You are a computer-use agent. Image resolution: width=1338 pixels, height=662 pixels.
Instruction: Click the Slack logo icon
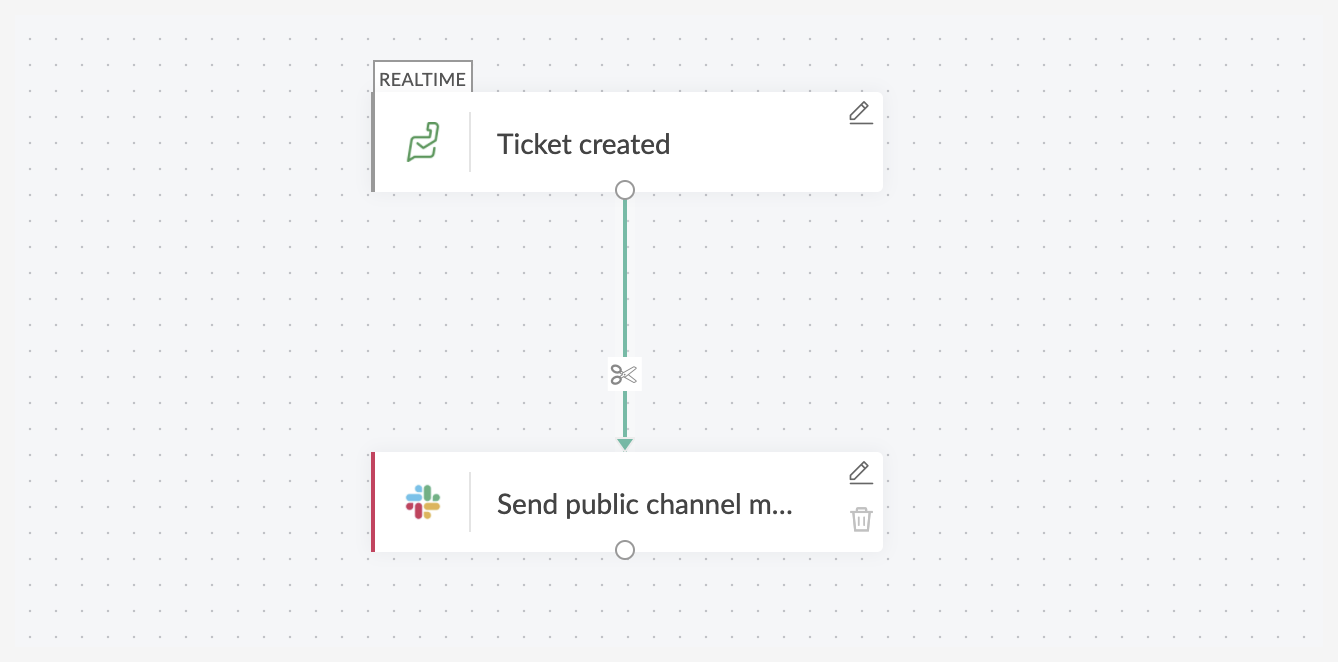[422, 502]
